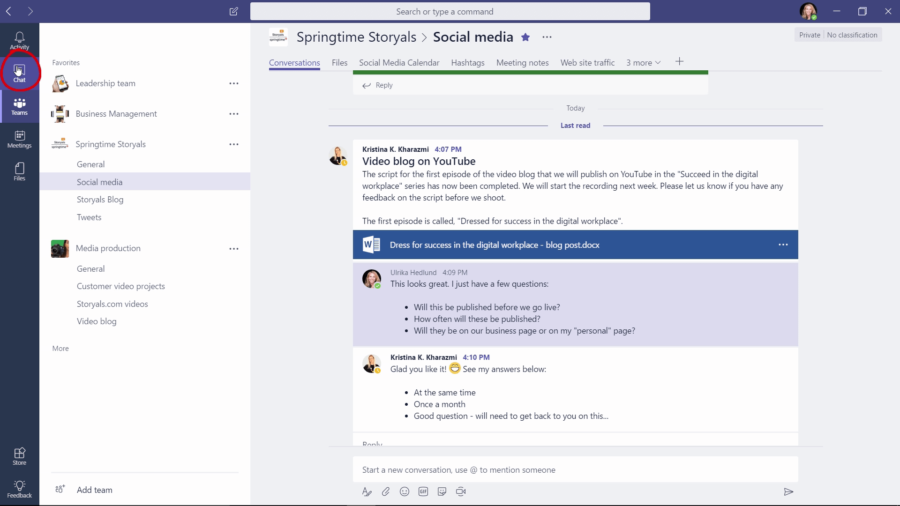This screenshot has height=506, width=900.
Task: Open the Chat section
Action: tap(19, 72)
